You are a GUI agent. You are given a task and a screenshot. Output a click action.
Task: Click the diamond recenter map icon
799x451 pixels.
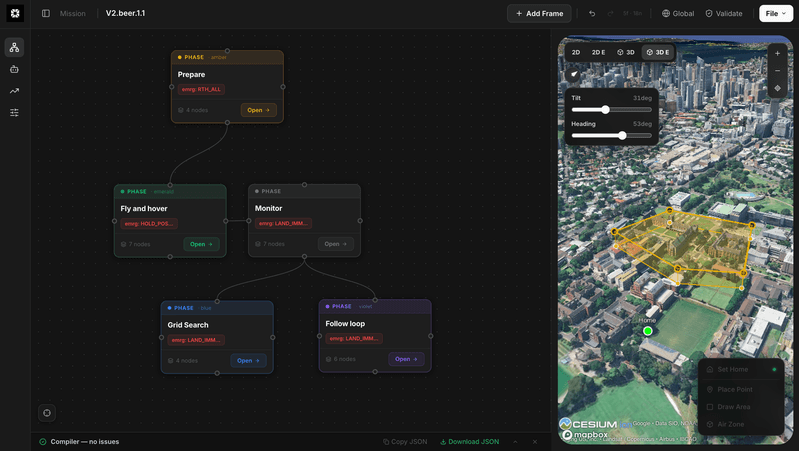pos(777,88)
